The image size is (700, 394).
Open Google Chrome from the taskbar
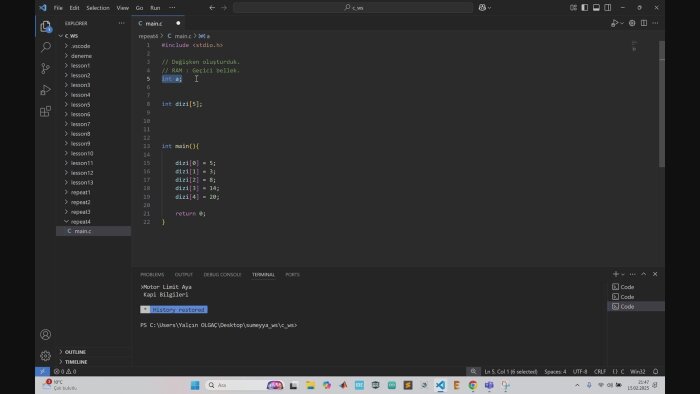pos(473,385)
